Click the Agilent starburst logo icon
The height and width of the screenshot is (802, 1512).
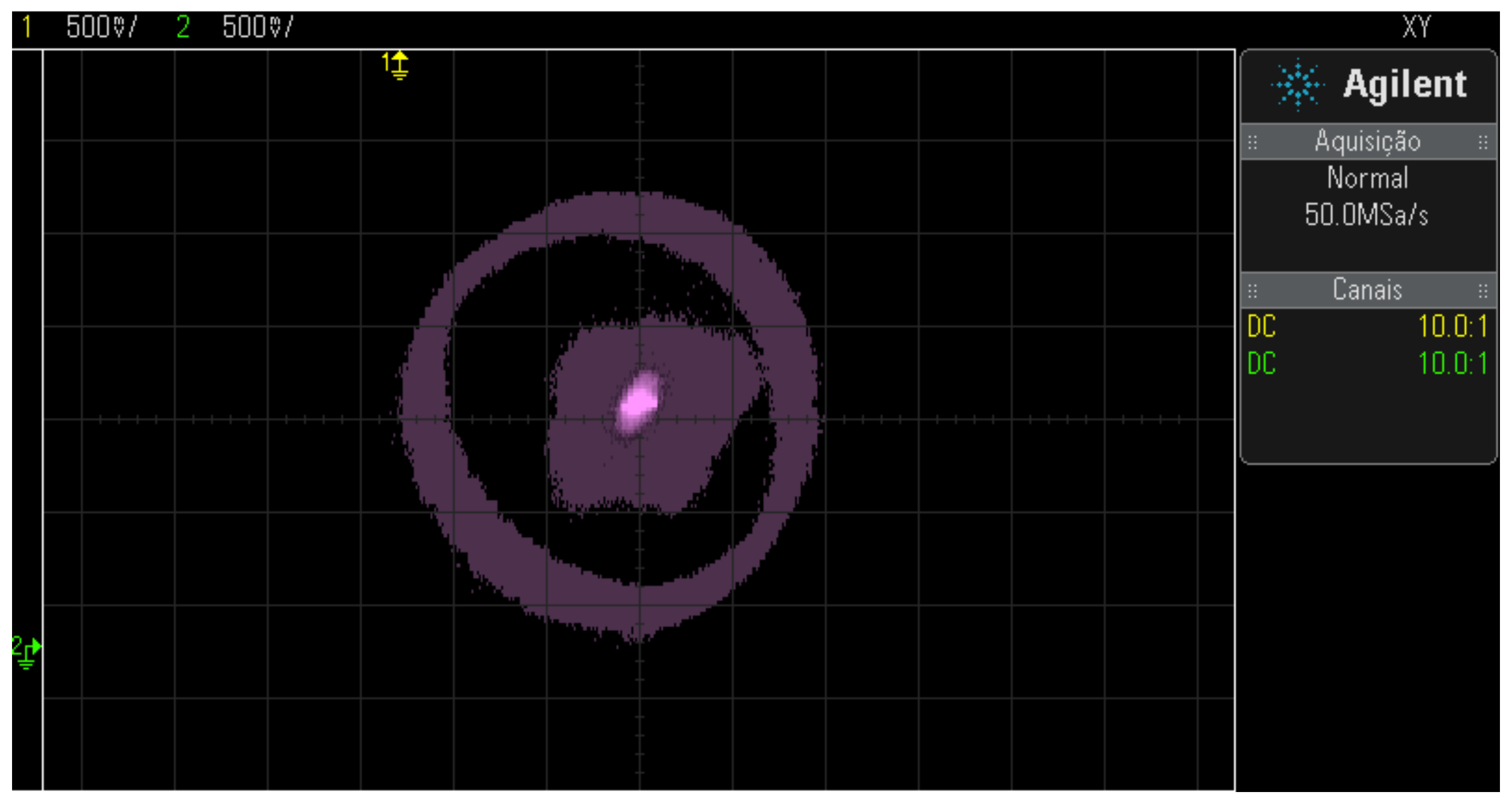(1298, 84)
